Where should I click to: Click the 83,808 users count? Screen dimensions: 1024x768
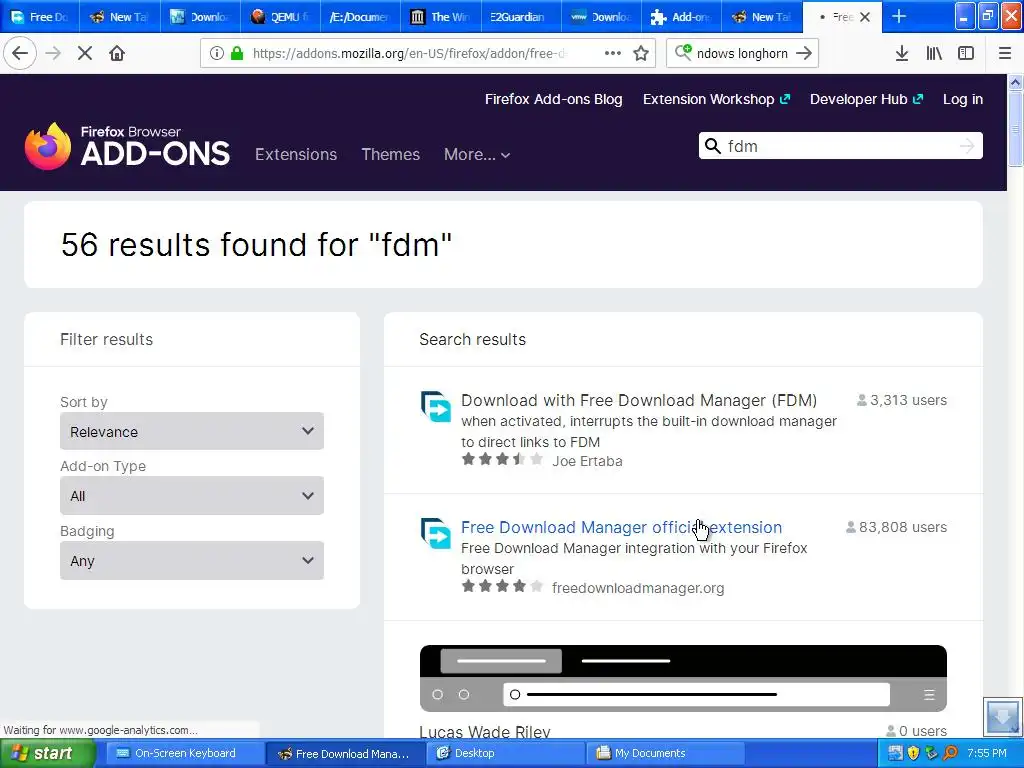tap(896, 527)
